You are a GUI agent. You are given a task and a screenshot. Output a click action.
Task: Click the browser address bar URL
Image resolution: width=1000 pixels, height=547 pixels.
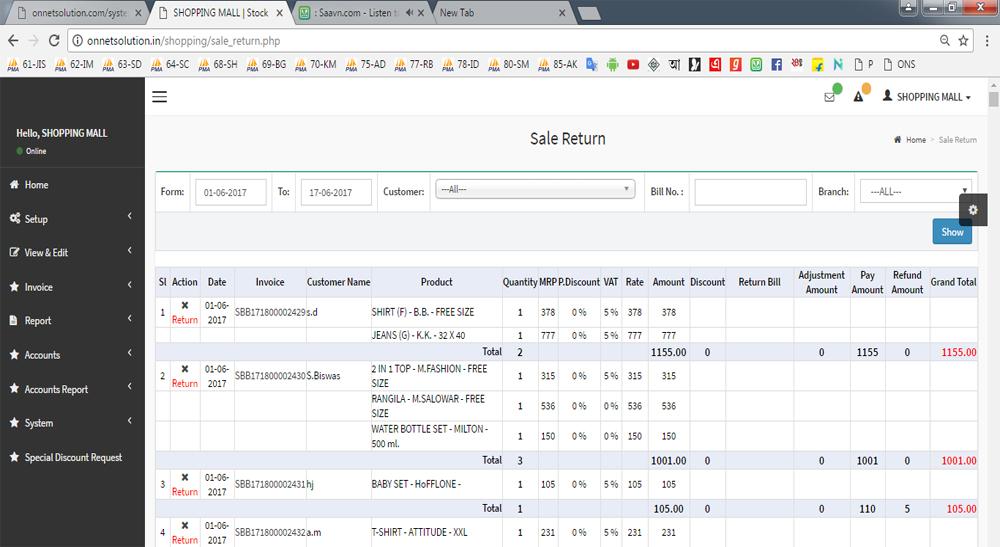(184, 41)
